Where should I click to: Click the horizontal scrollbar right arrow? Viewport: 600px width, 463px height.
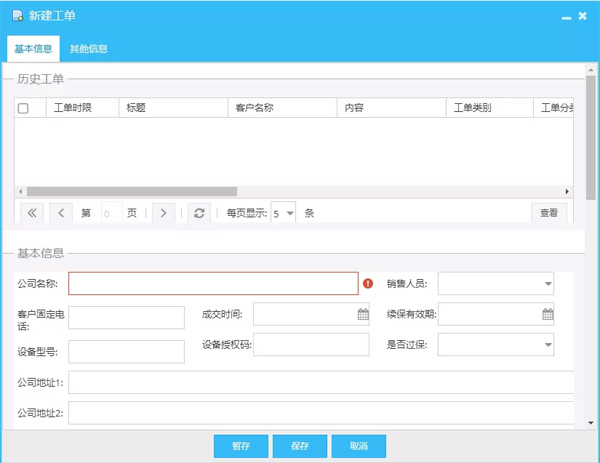[x=568, y=191]
